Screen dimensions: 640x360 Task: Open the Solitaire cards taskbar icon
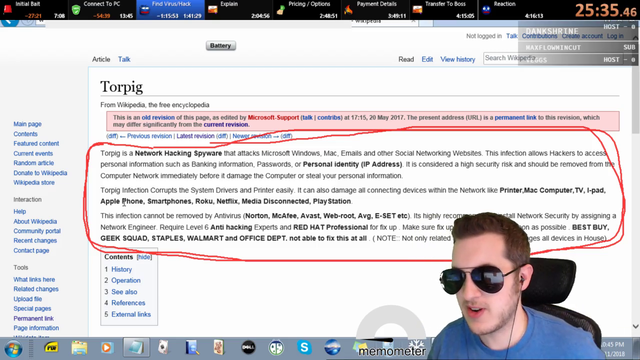[164, 348]
